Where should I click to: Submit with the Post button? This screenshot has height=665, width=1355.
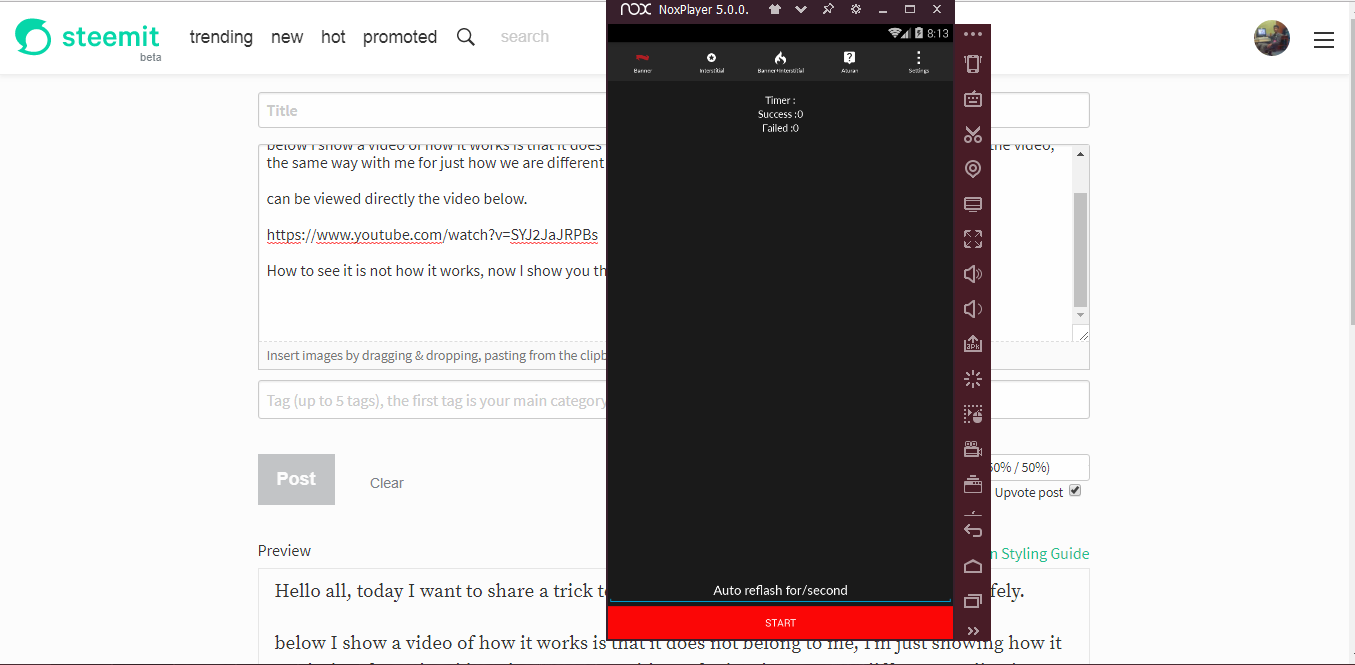tap(296, 479)
